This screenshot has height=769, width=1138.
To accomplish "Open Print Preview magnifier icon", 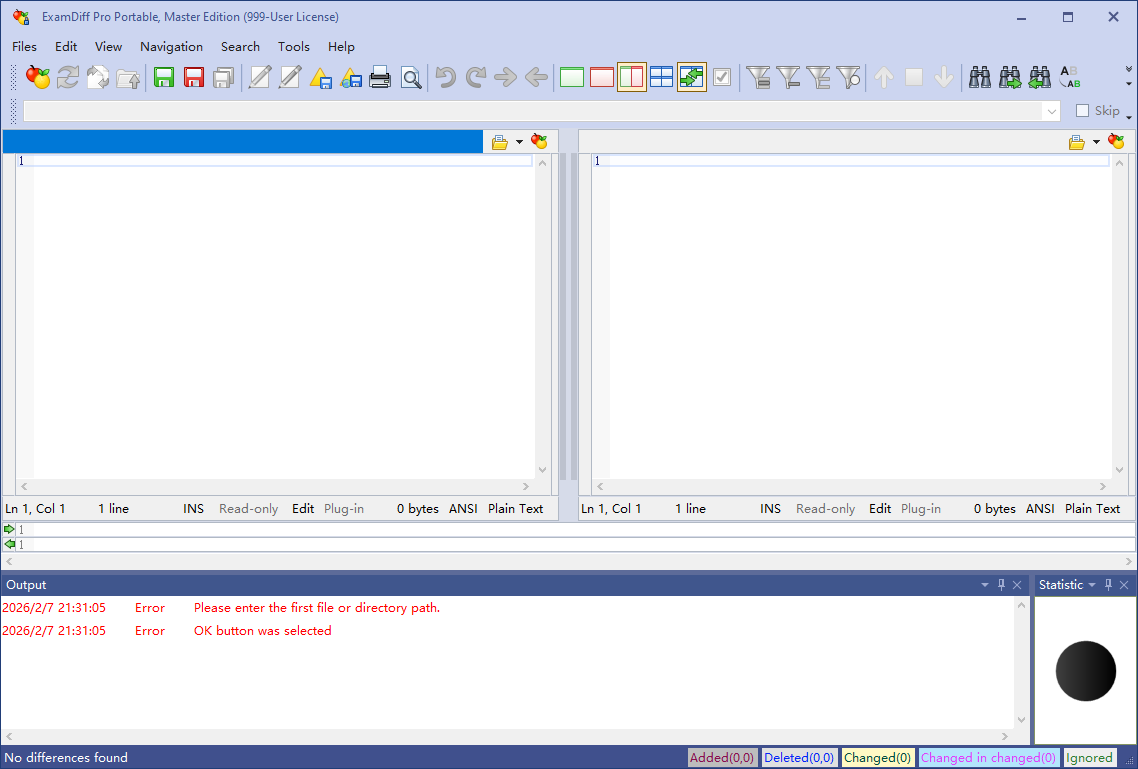I will 411,77.
